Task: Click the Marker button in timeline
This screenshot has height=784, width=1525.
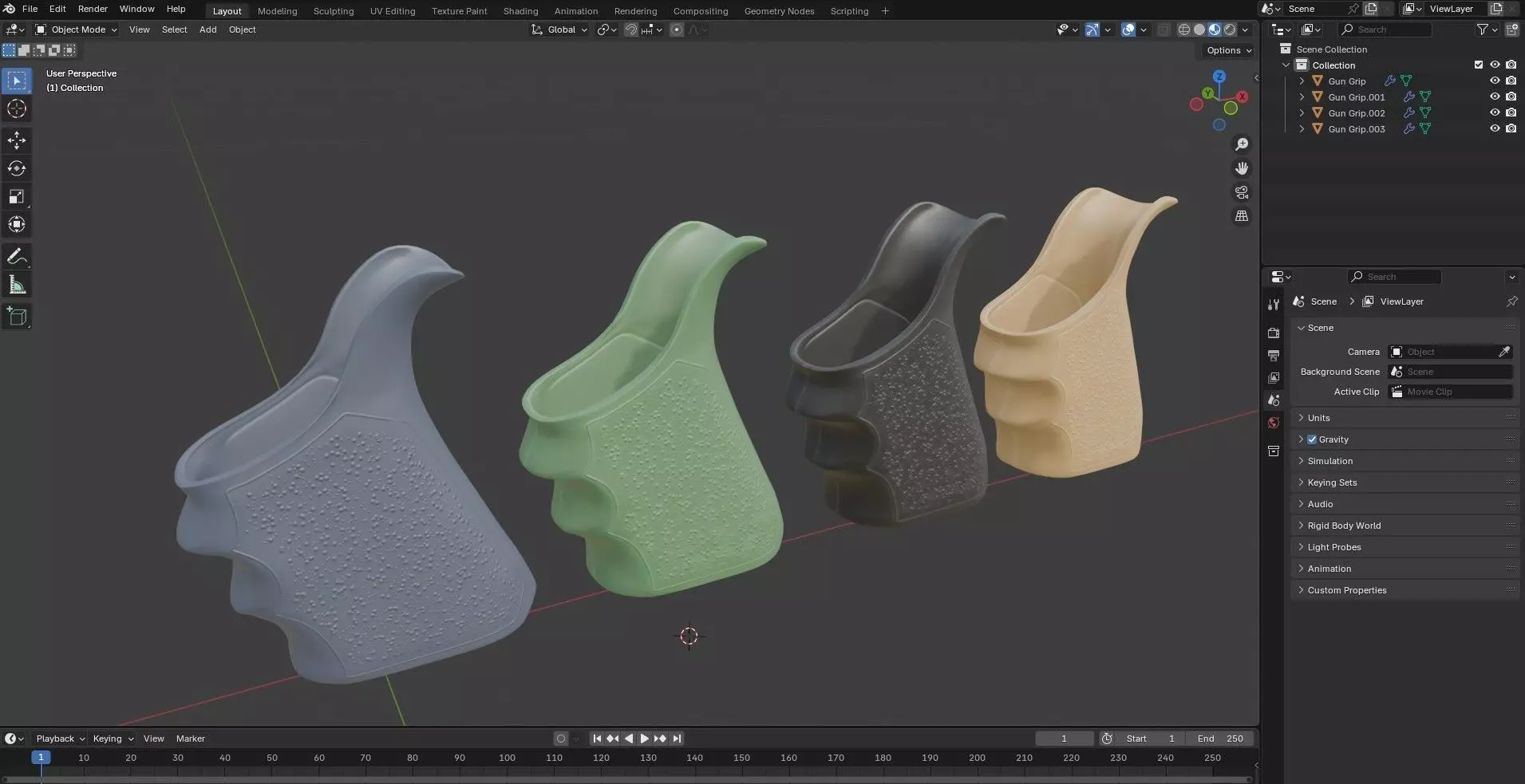Action: (x=191, y=739)
